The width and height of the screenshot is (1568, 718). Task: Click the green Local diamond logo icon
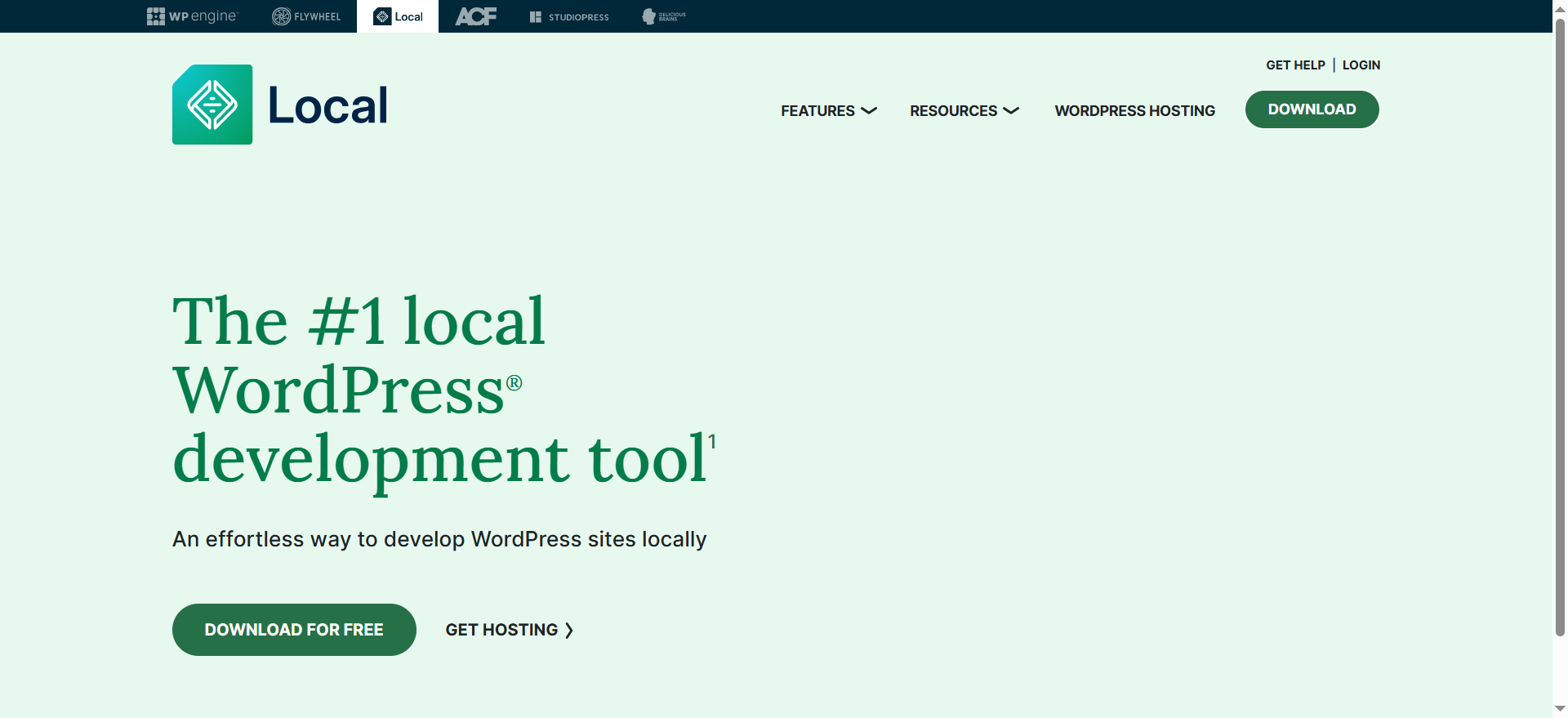click(x=212, y=105)
